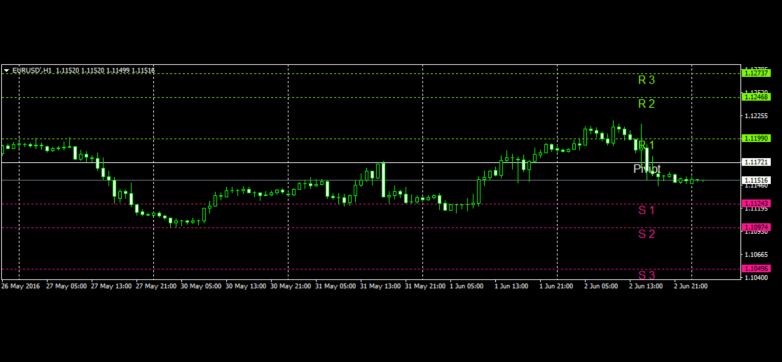Select the pink 1.11243 price tag

[x=757, y=203]
